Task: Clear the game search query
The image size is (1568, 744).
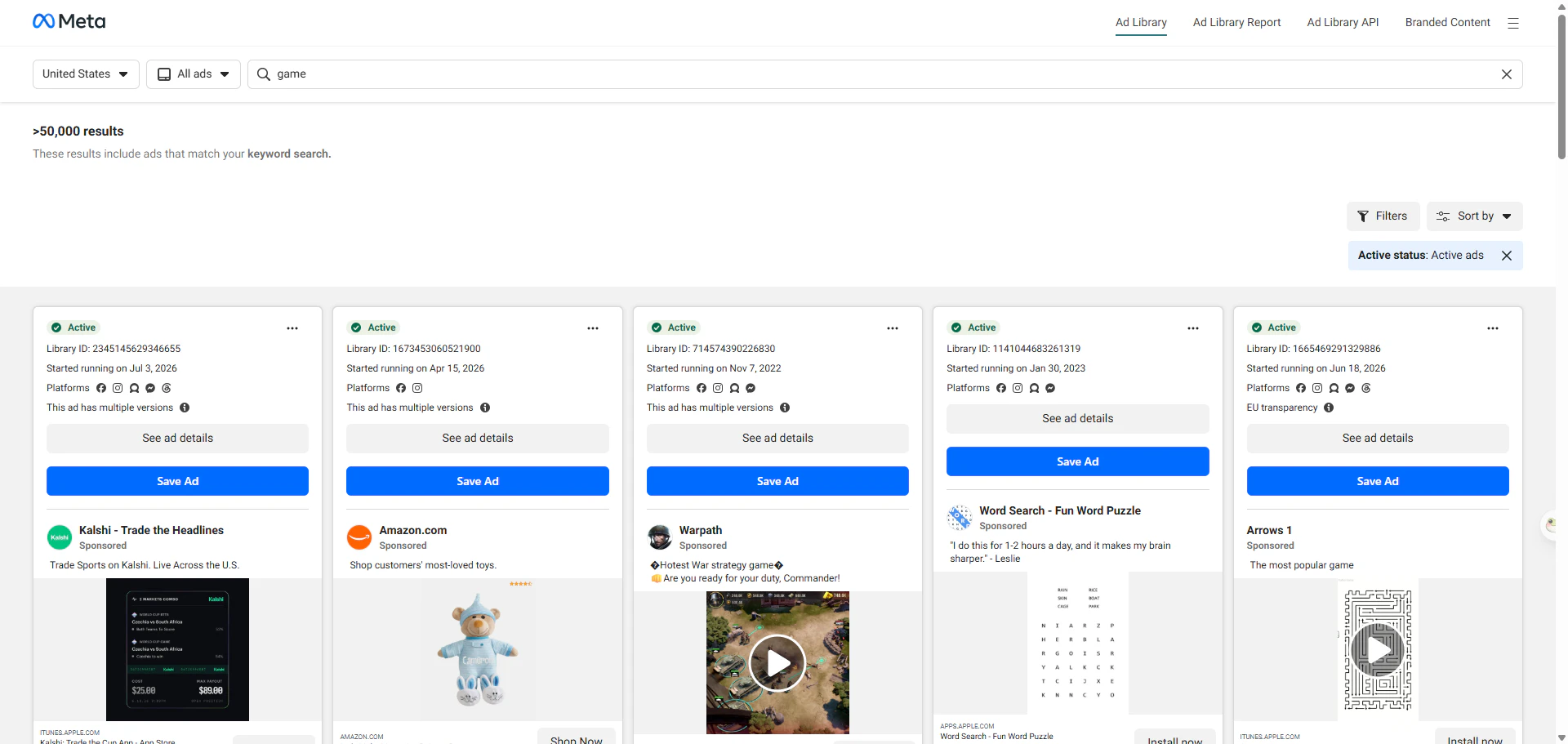Action: pyautogui.click(x=1507, y=74)
